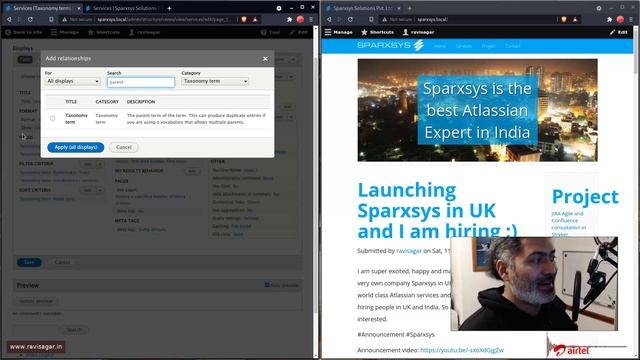Open Project in the Sparxsys site navigation
Screen dimensions: 640x360
click(x=489, y=46)
